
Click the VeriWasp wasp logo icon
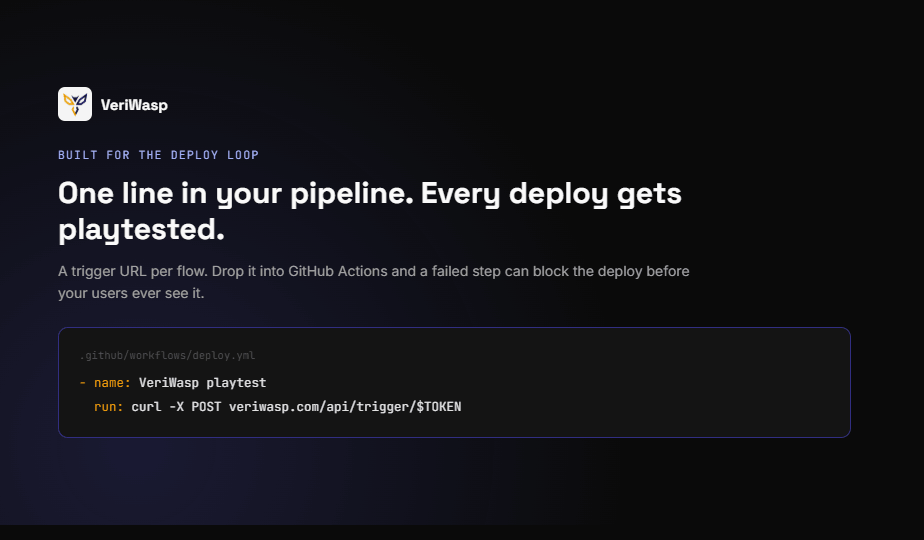(75, 104)
